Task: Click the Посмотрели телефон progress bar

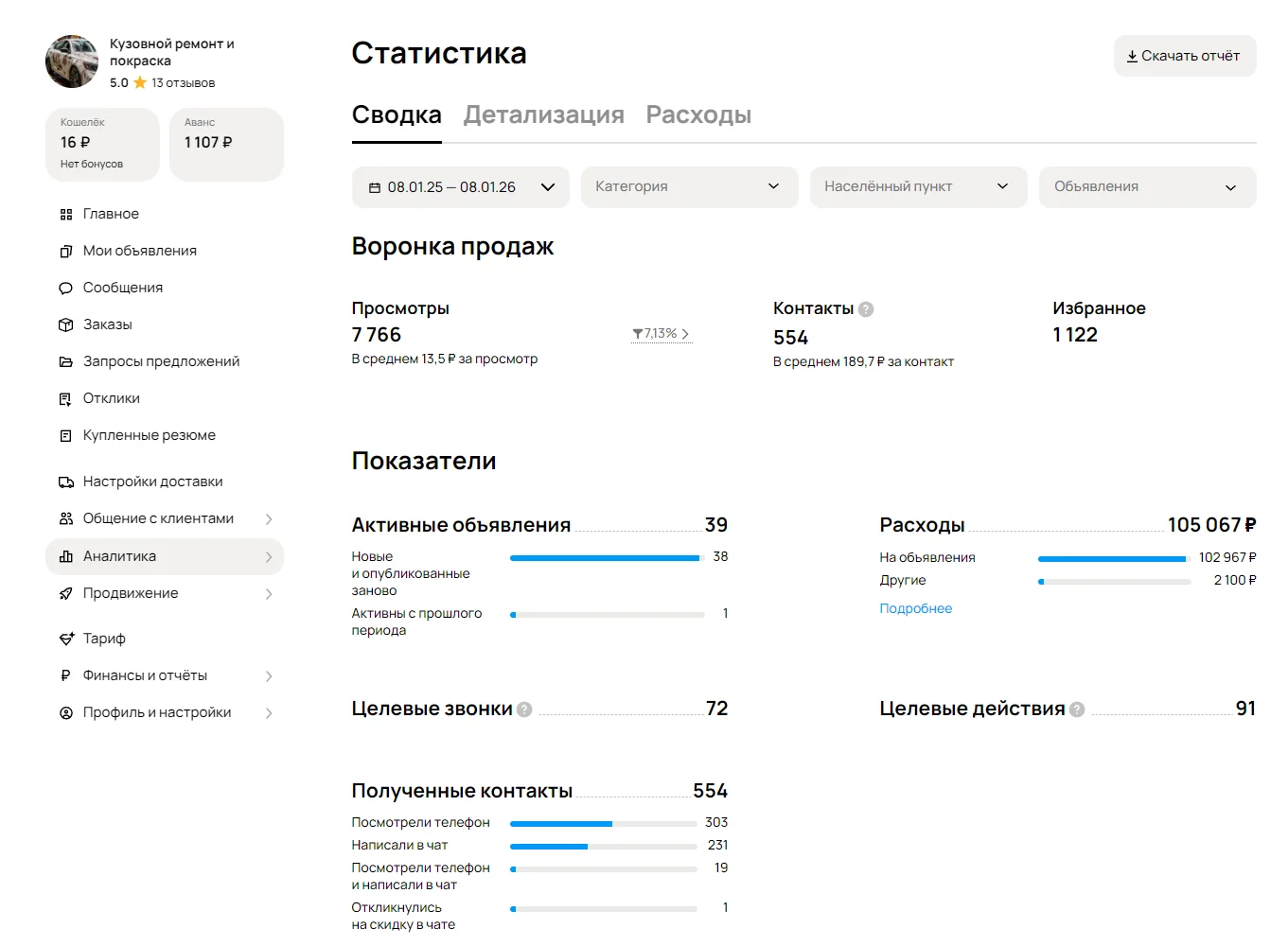Action: (x=604, y=824)
